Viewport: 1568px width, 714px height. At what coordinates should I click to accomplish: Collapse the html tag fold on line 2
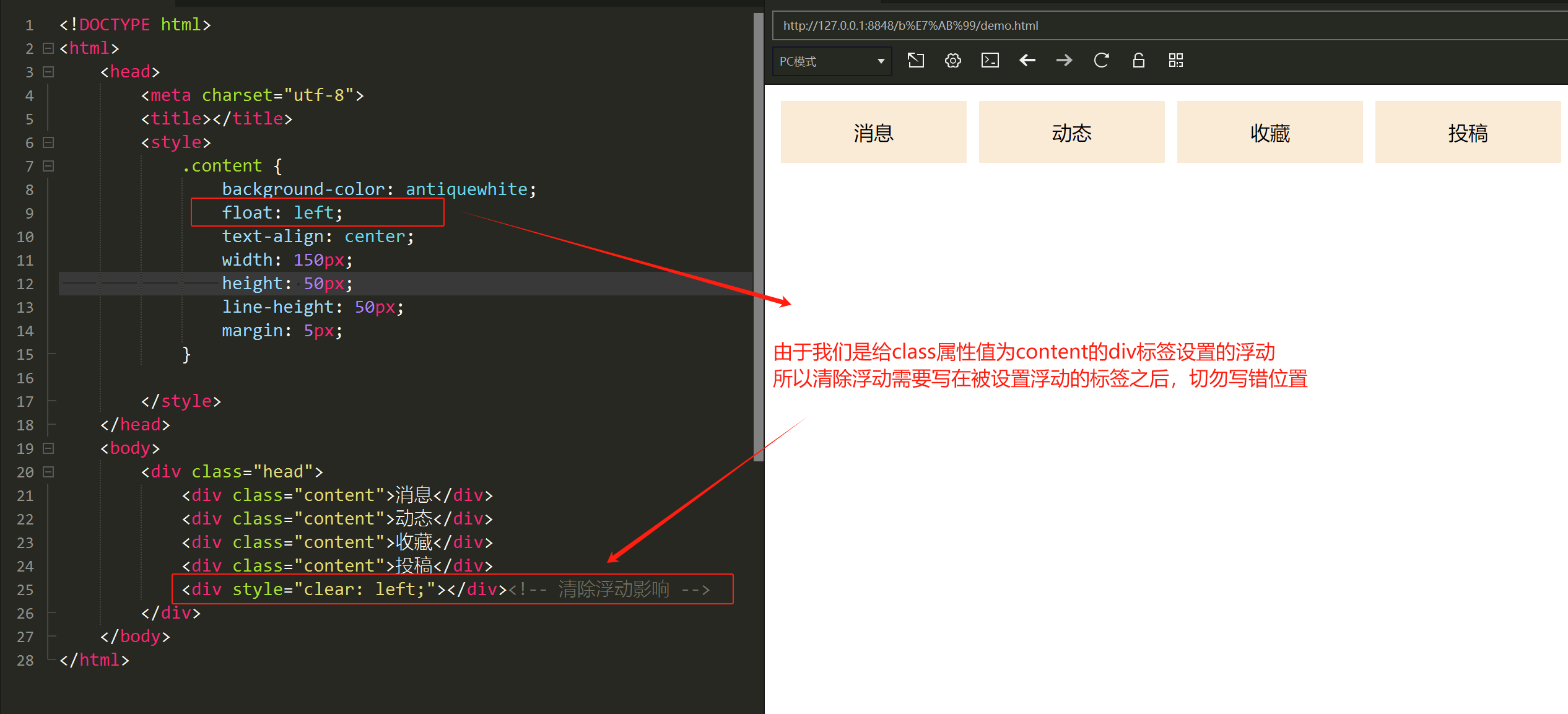[48, 48]
